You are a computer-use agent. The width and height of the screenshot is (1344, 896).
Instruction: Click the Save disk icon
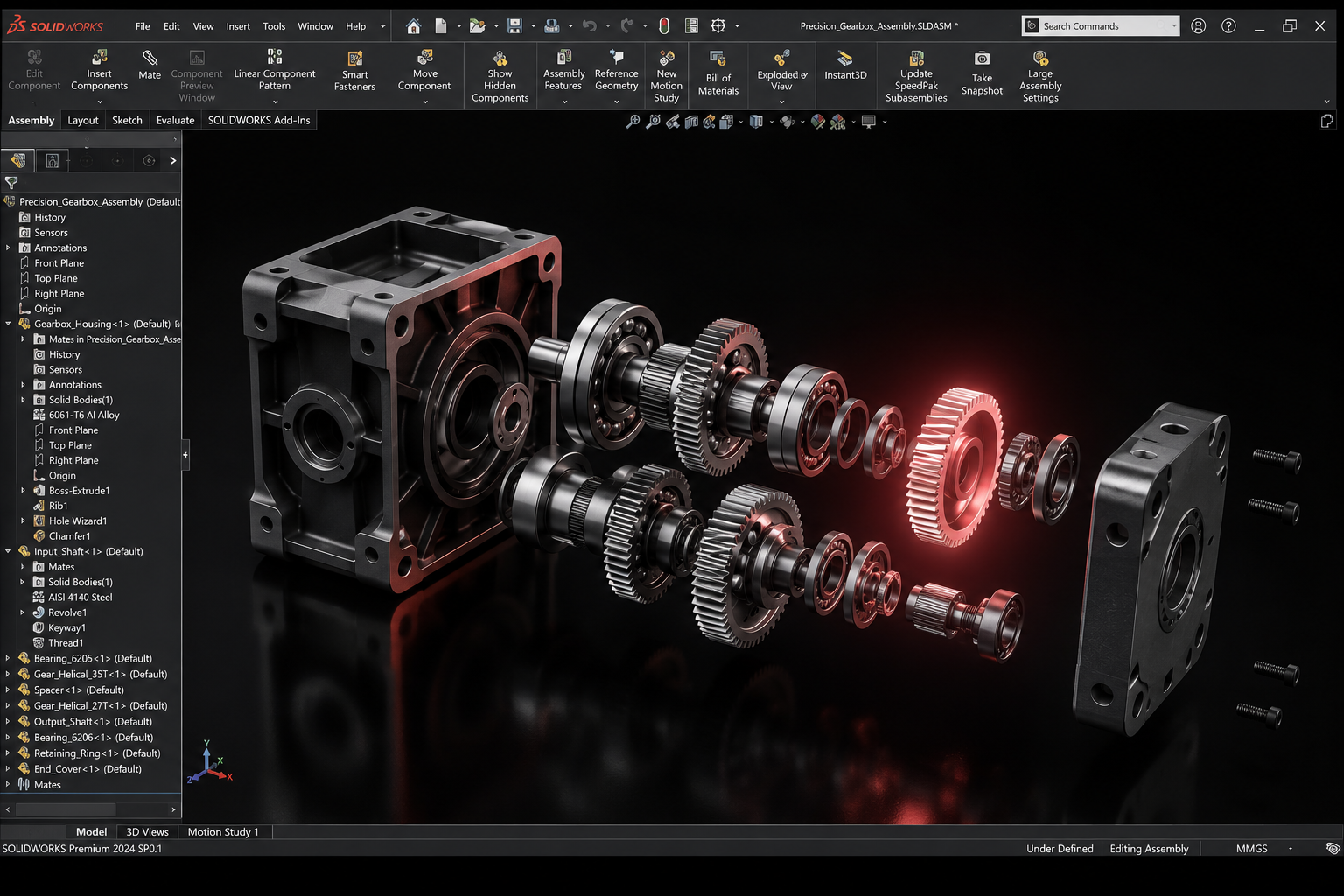coord(514,26)
